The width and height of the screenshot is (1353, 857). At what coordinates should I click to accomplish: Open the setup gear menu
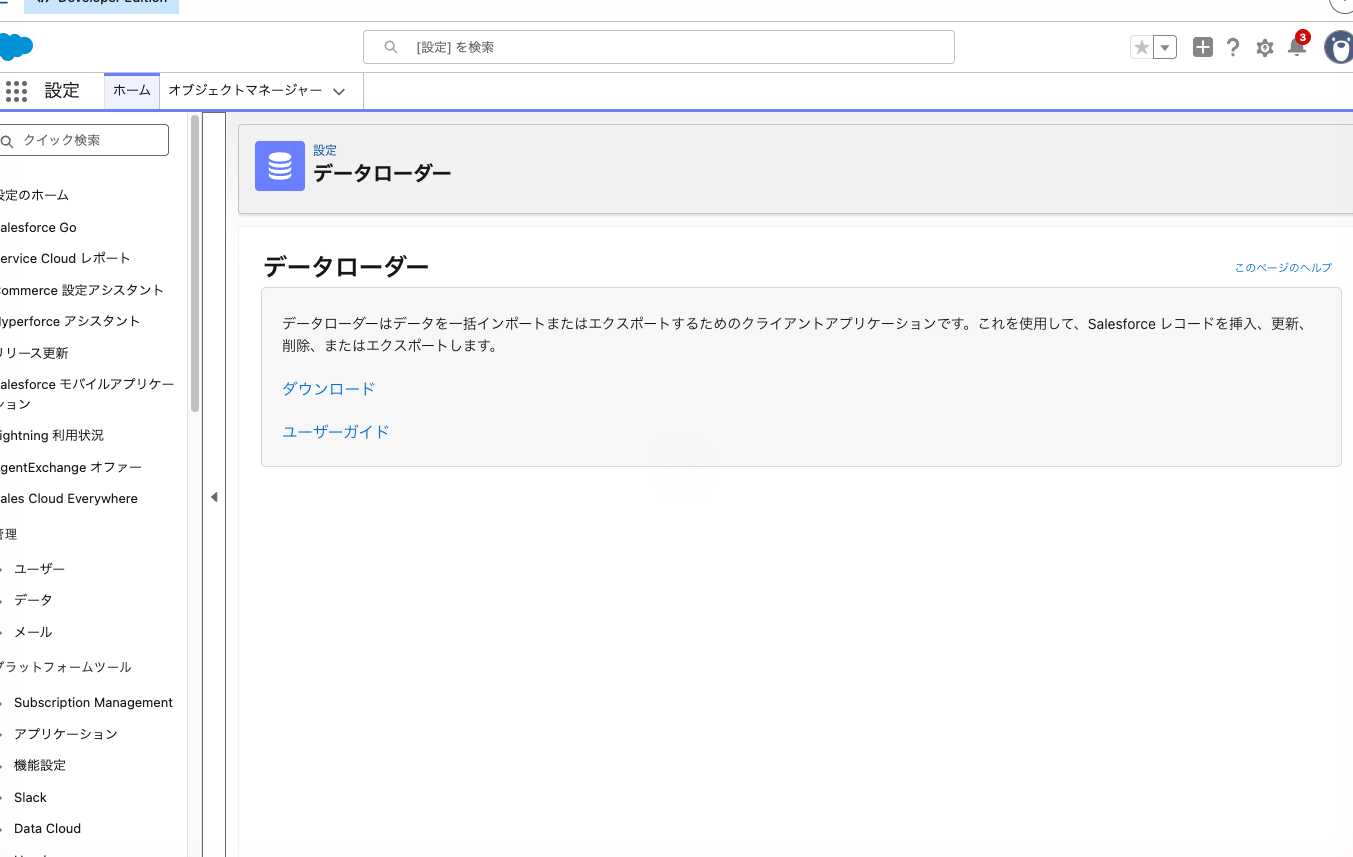(x=1265, y=47)
